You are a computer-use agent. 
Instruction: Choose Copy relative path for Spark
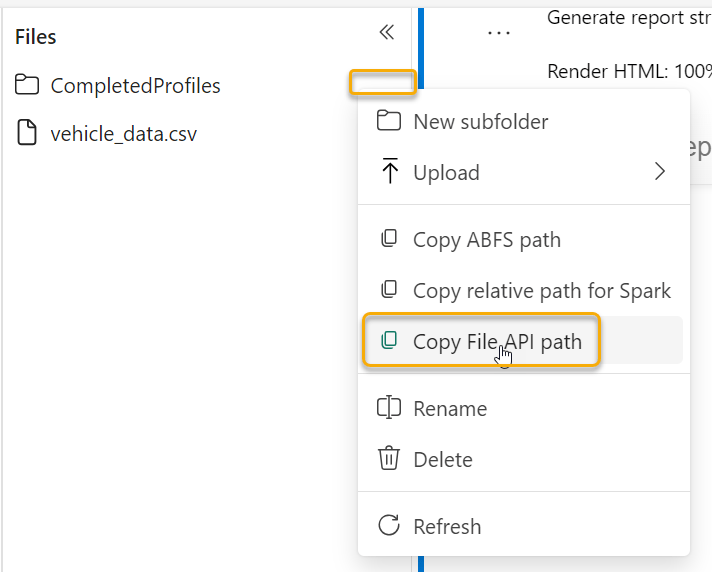point(541,291)
